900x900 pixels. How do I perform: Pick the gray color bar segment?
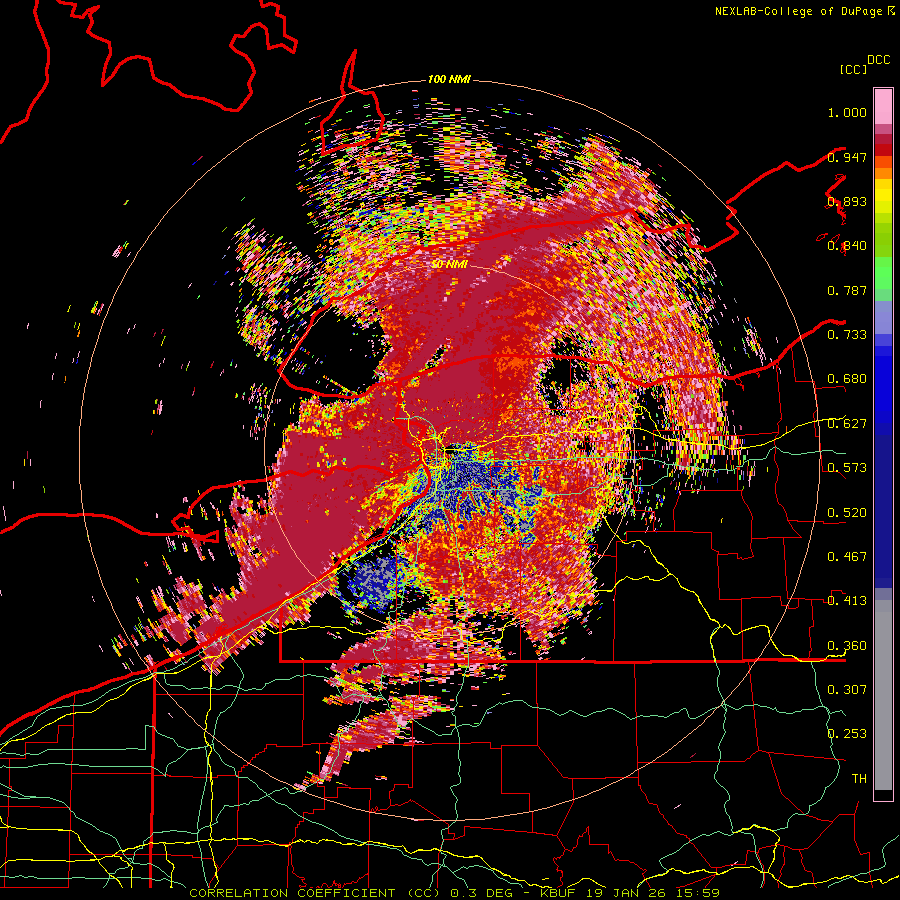tap(883, 695)
